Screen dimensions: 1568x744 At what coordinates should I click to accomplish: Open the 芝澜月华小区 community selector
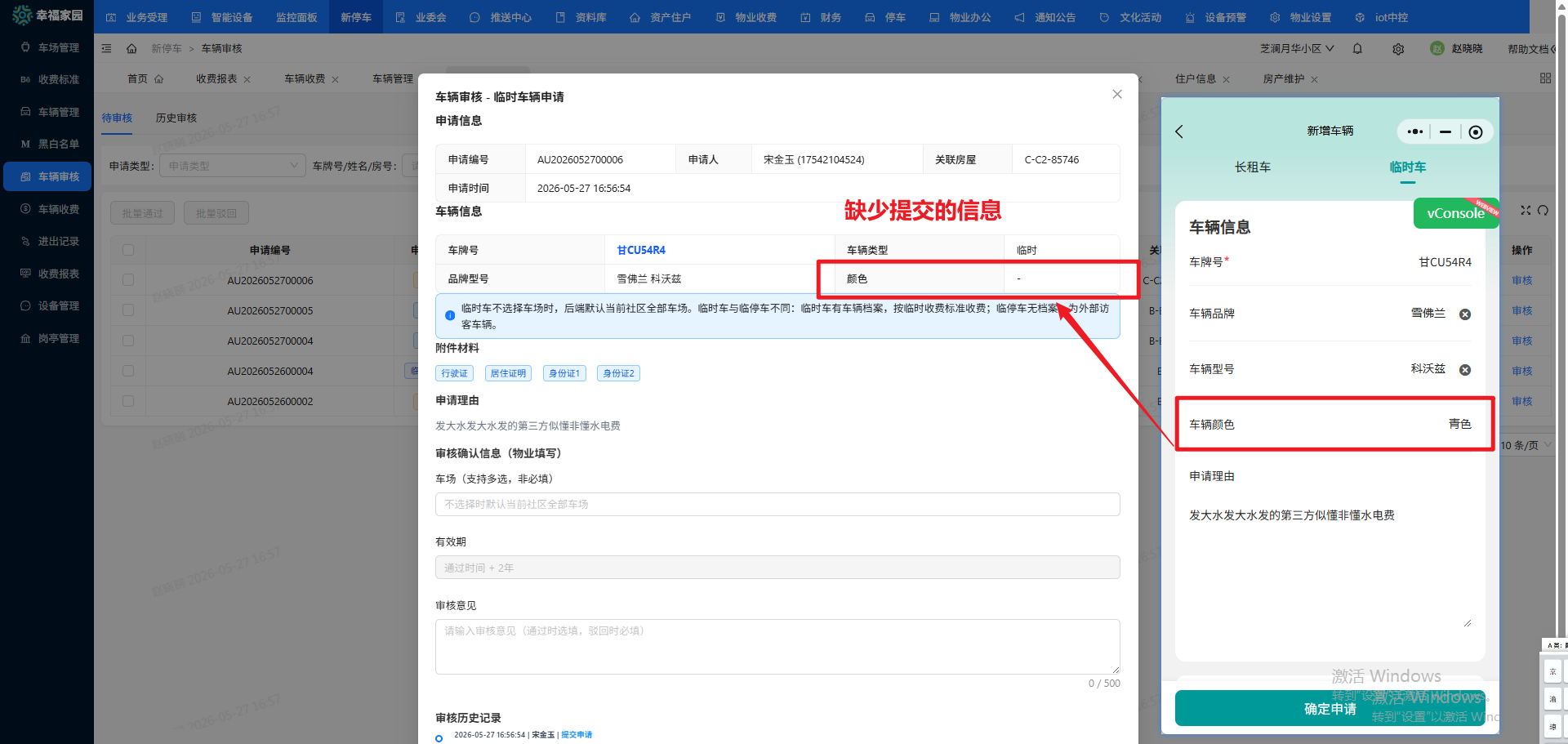tap(1297, 49)
